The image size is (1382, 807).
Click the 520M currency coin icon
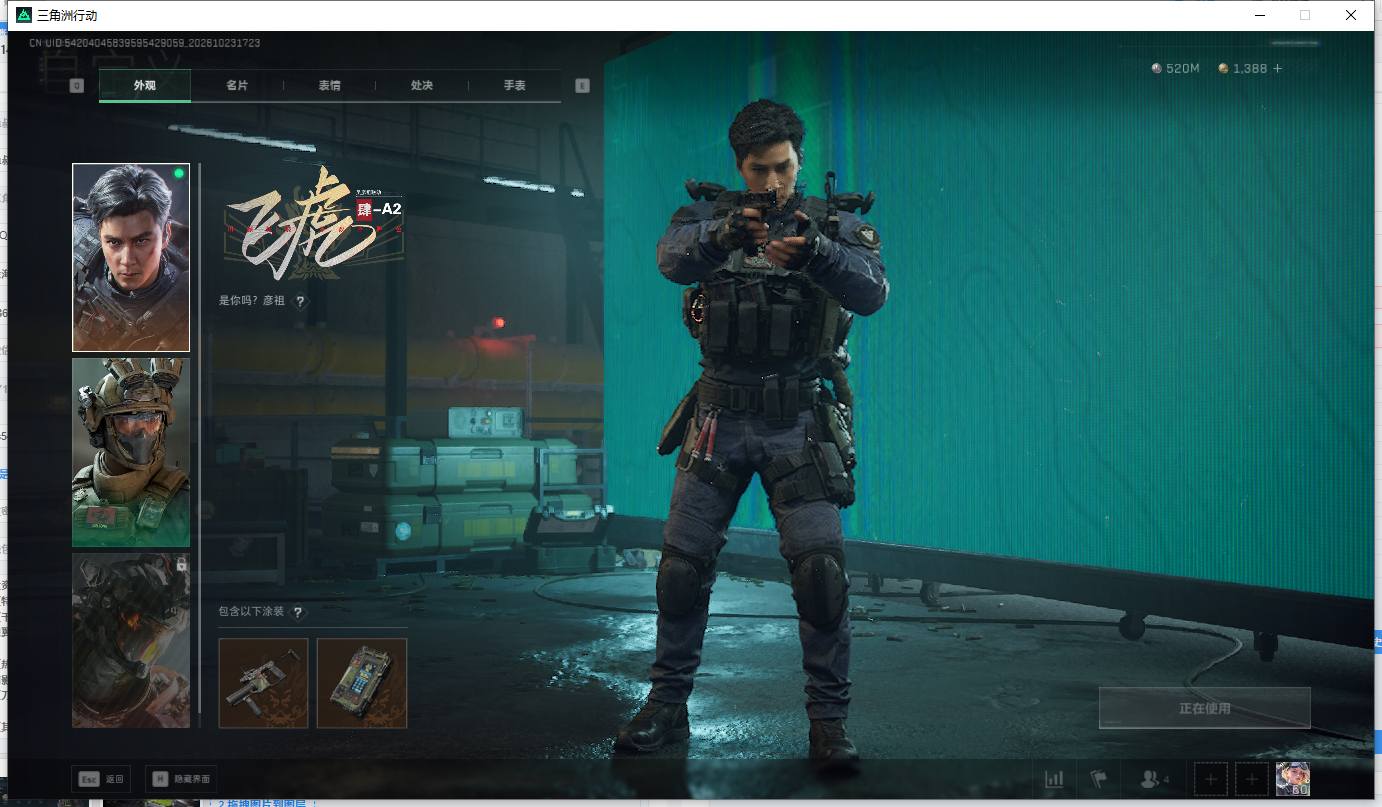(1157, 69)
